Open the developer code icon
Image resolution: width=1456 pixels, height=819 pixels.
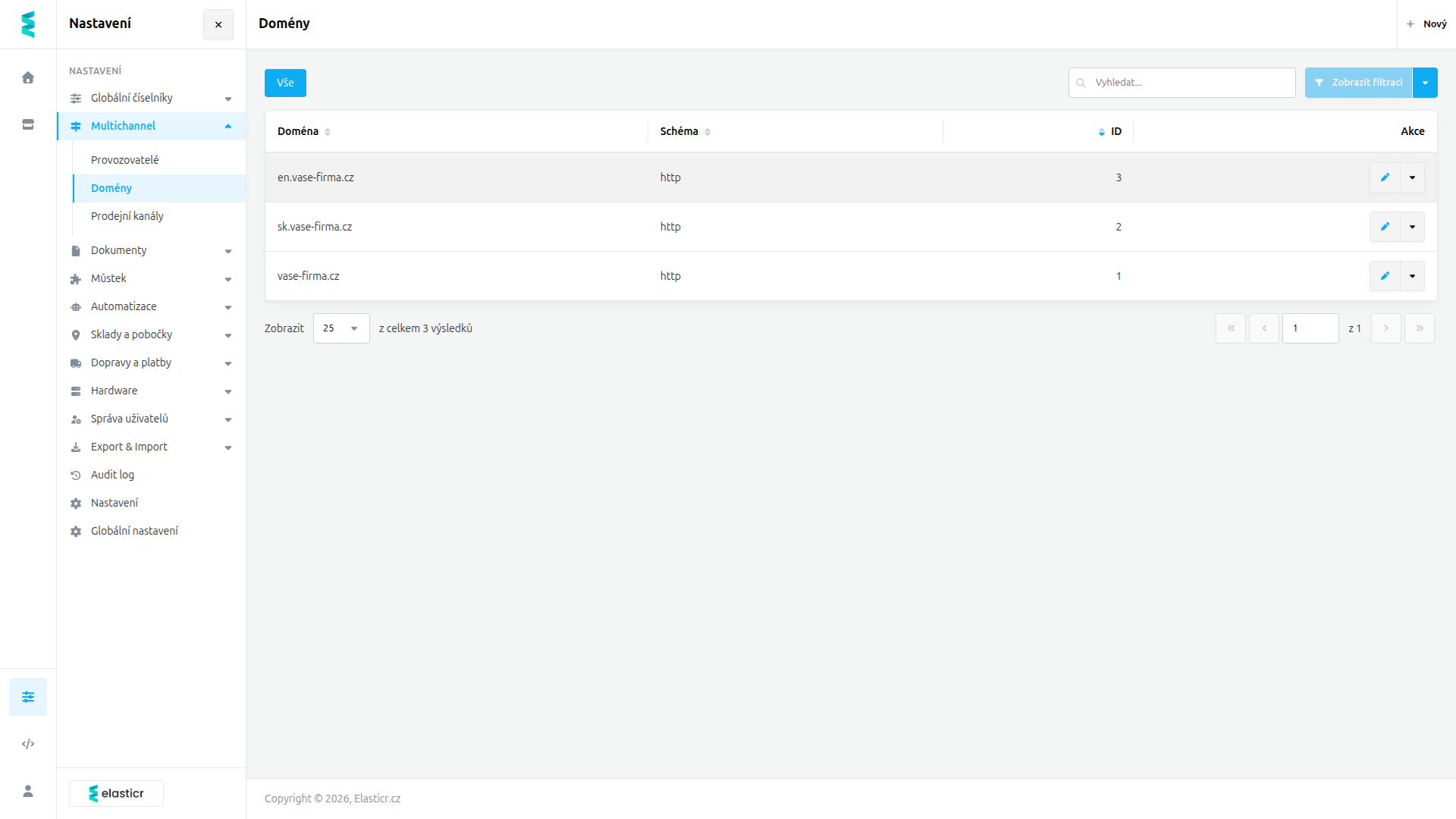(28, 744)
